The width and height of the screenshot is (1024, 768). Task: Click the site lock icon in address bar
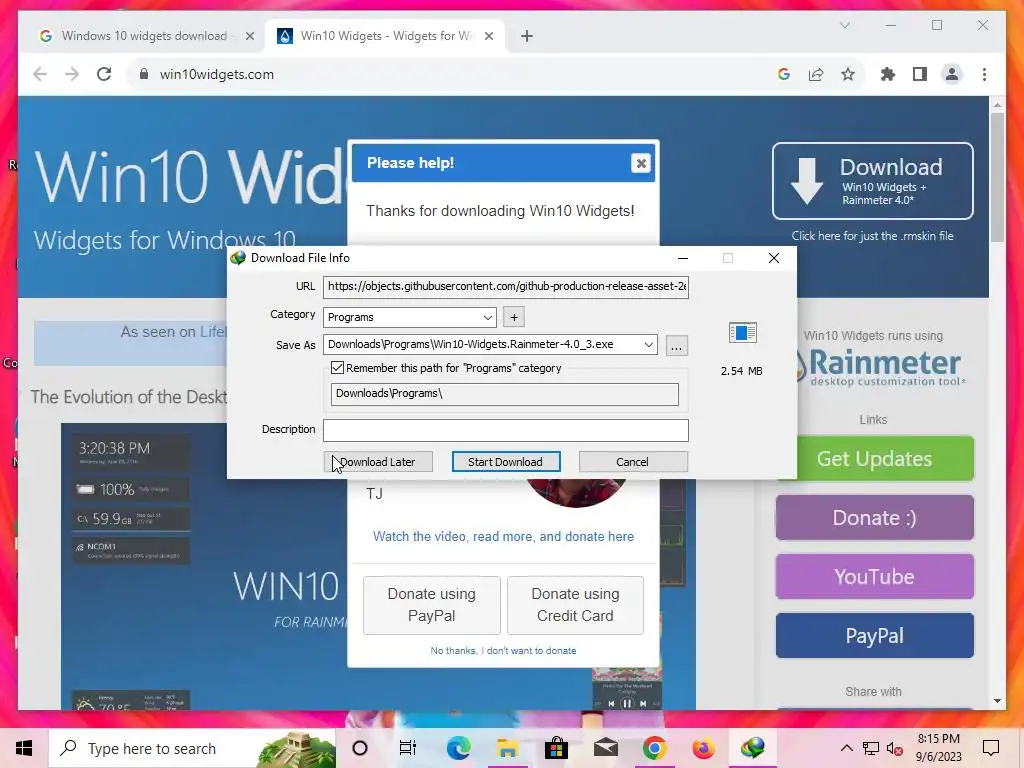(144, 74)
